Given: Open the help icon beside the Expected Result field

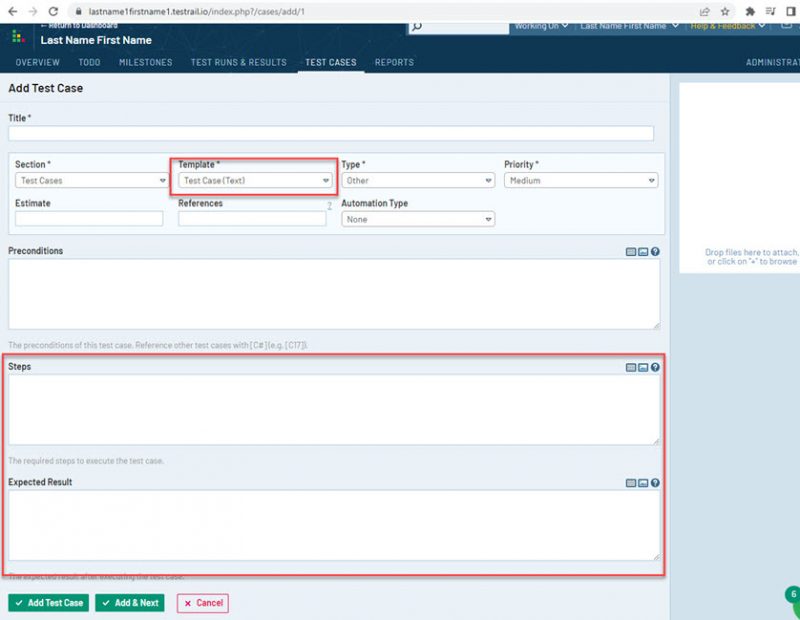Looking at the screenshot, I should coord(657,481).
